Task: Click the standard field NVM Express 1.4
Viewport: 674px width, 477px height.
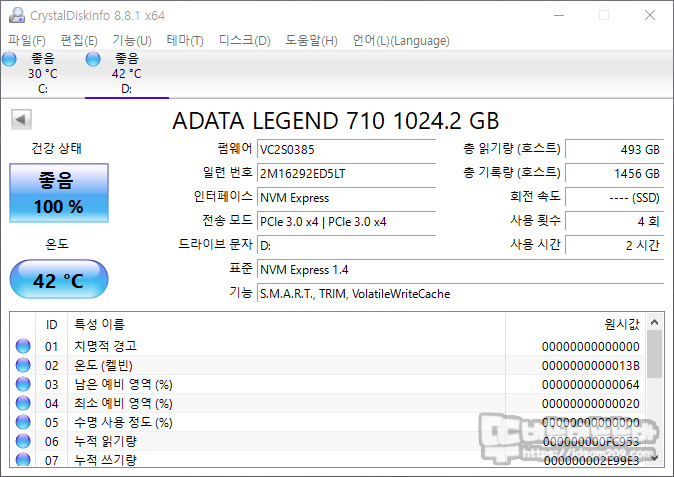Action: (461, 270)
